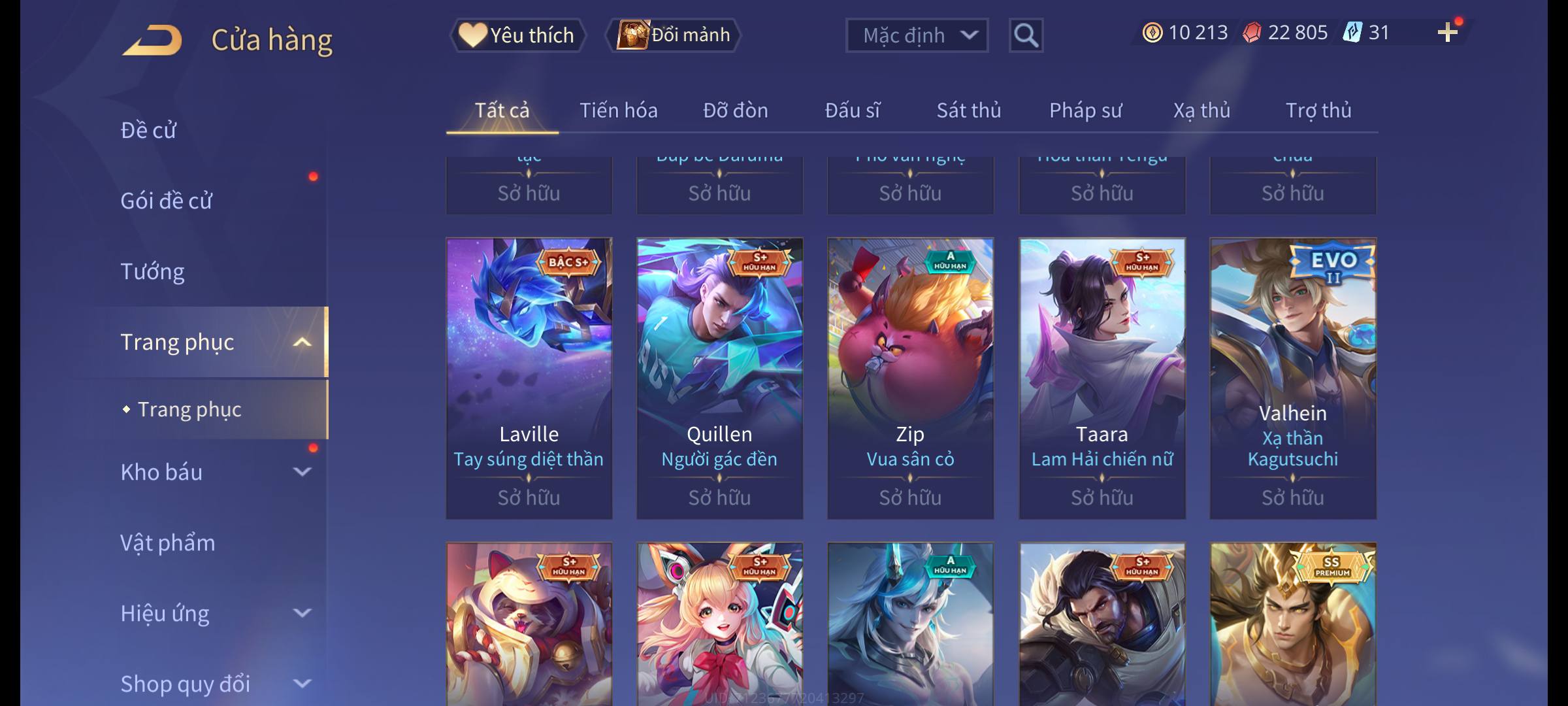Open Tướng in the sidebar
Screen dimensions: 1568x706
pyautogui.click(x=152, y=271)
